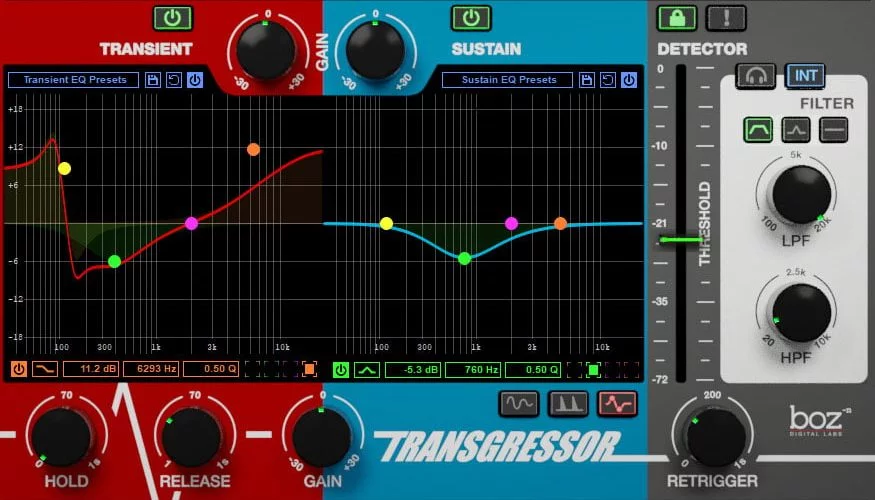This screenshot has height=500, width=875.
Task: Click the 6293 Hz frequency value field
Action: coord(151,369)
